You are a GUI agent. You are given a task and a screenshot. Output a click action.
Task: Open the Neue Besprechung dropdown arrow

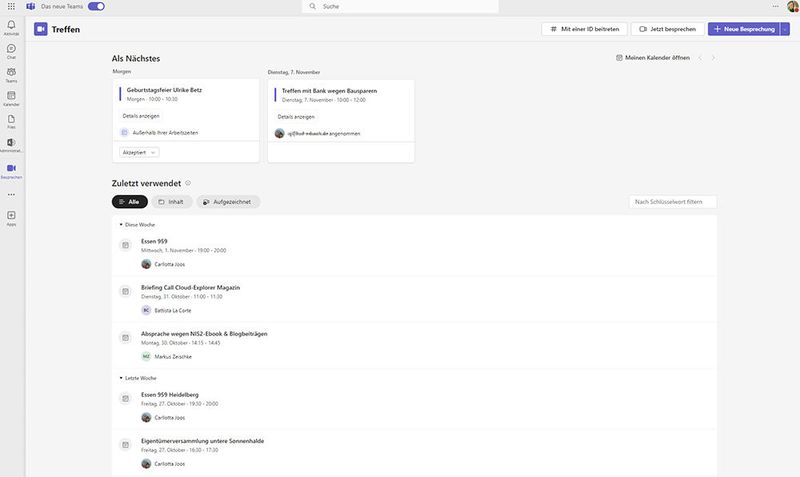click(x=785, y=30)
